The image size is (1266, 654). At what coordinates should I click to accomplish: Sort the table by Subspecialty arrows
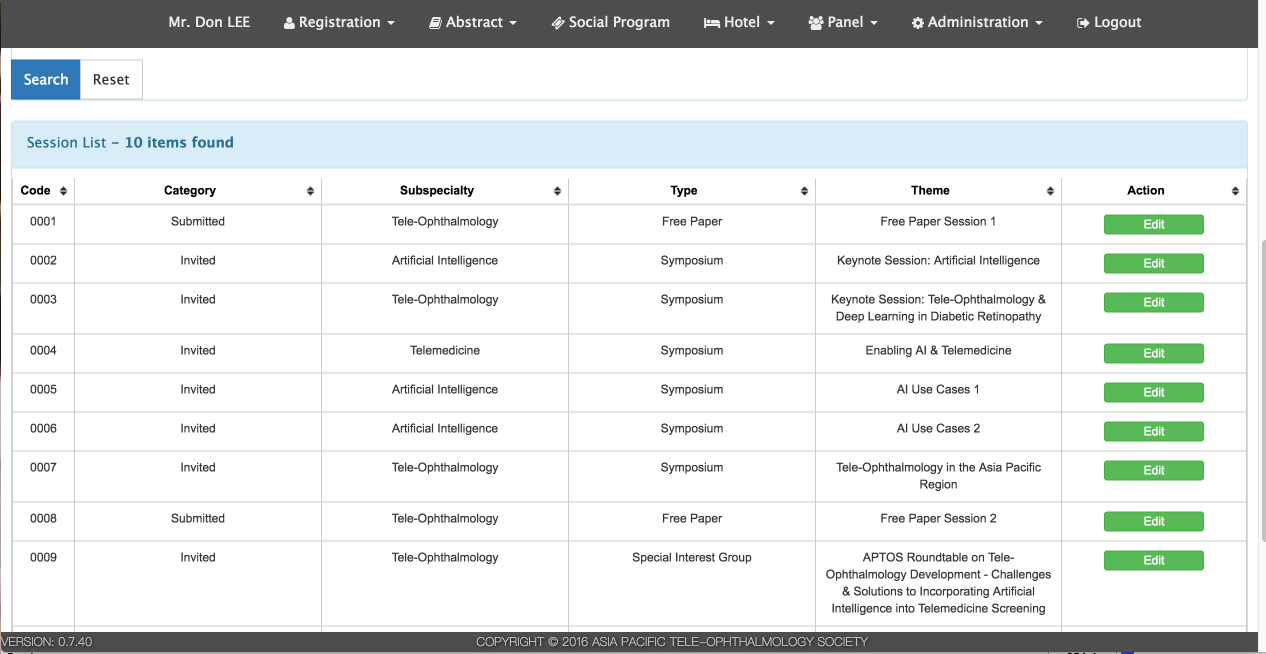tap(557, 191)
